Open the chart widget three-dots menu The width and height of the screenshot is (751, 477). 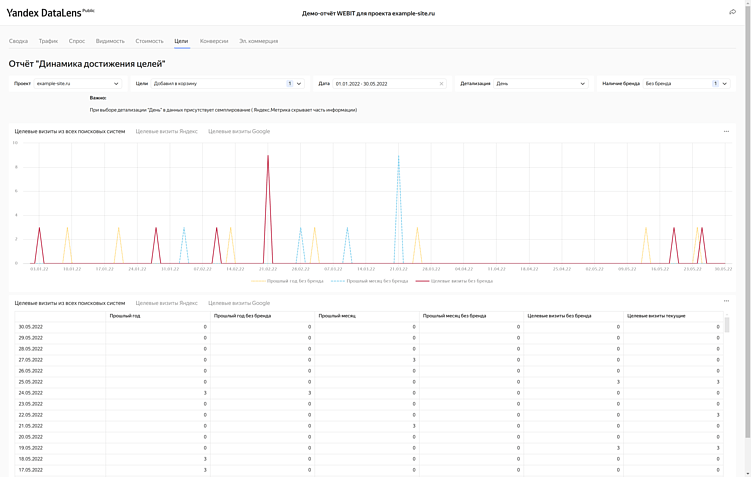click(727, 131)
